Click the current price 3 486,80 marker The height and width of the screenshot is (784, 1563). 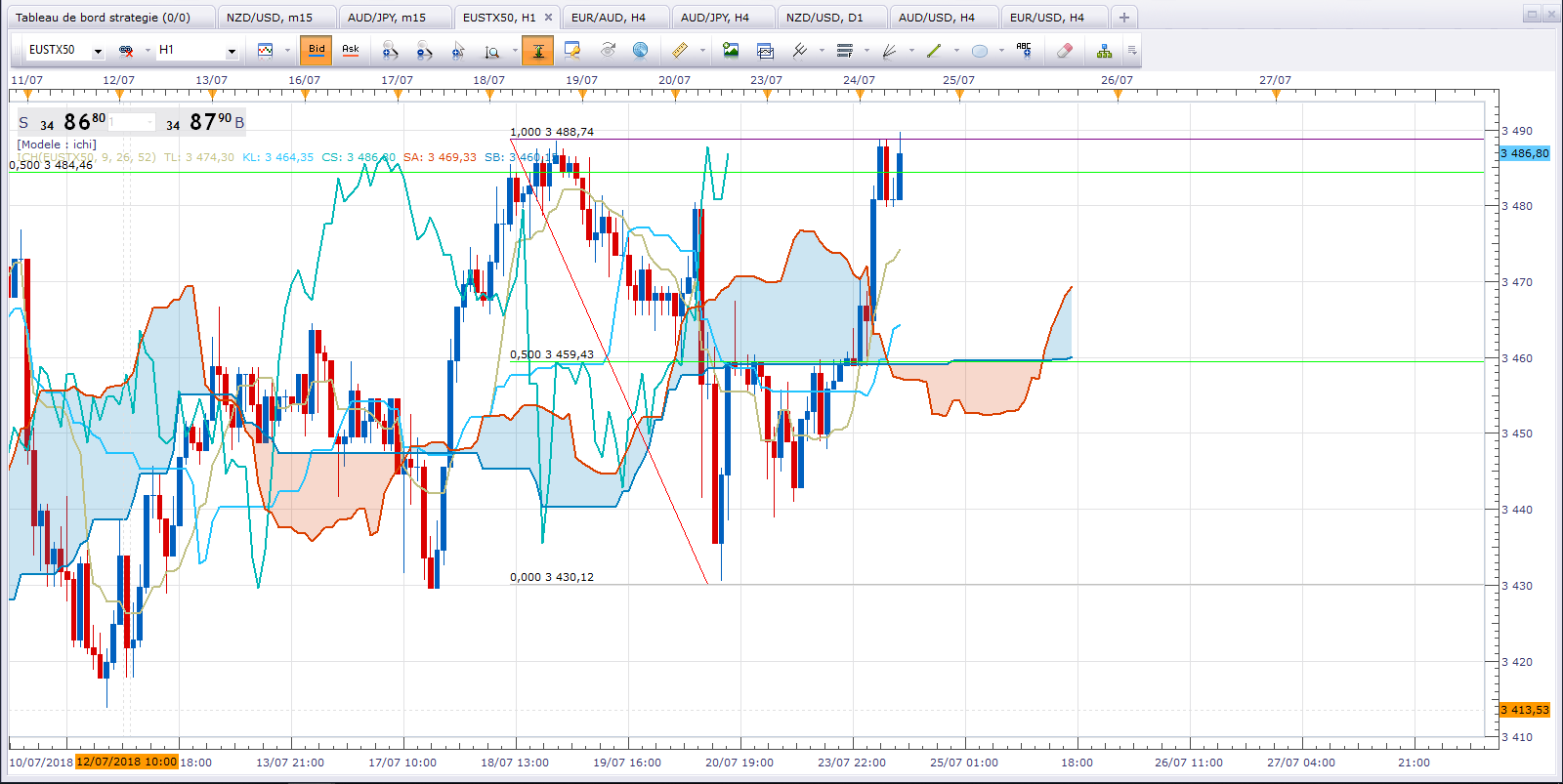pos(1525,153)
